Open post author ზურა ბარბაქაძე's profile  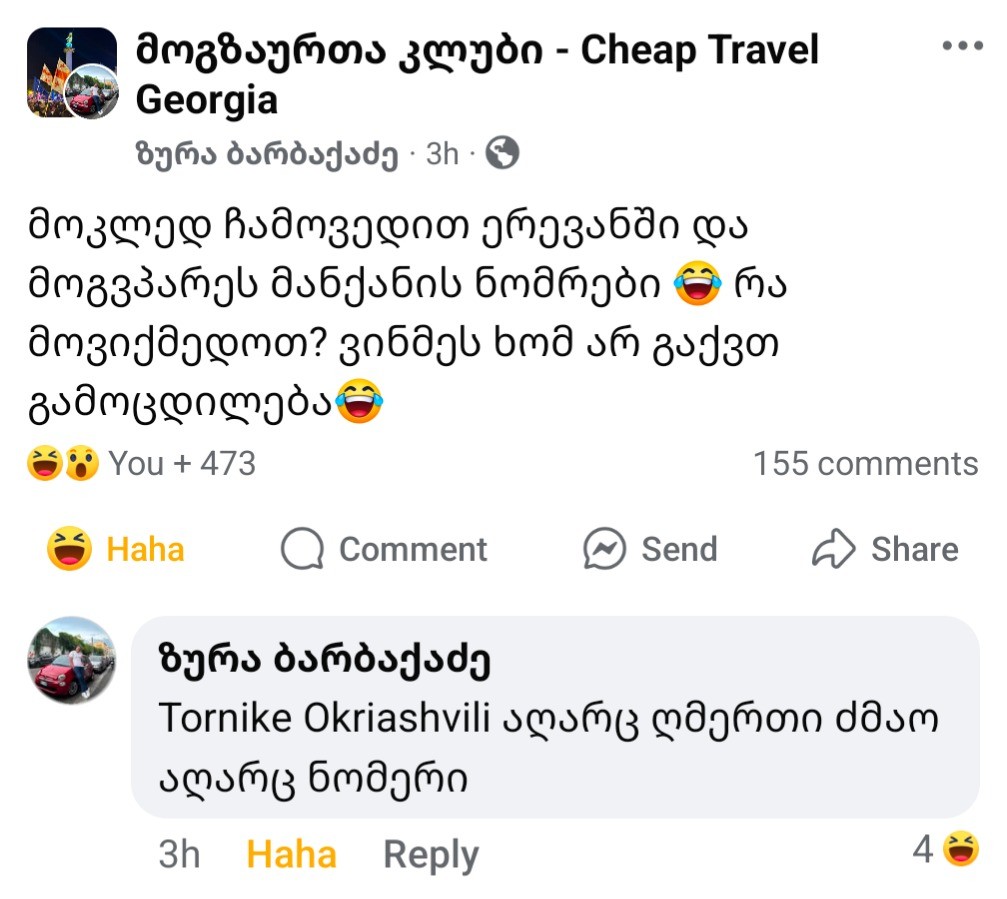pos(266,154)
